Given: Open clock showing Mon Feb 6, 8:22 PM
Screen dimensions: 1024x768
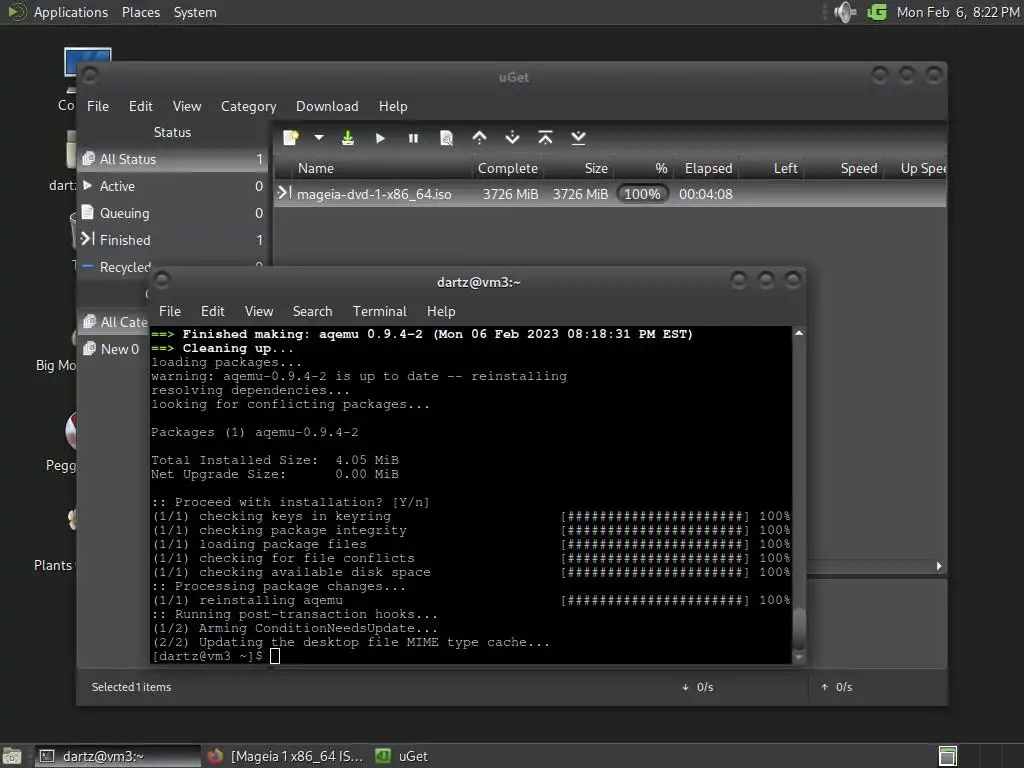Looking at the screenshot, I should 958,12.
